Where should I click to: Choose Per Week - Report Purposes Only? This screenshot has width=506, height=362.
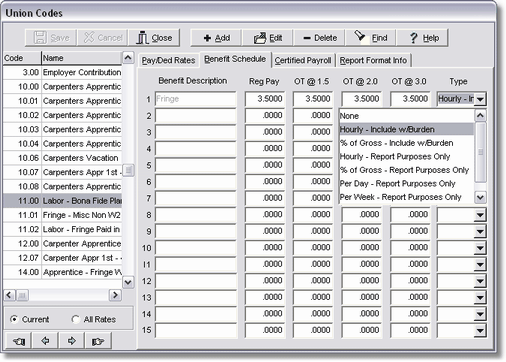tap(406, 197)
